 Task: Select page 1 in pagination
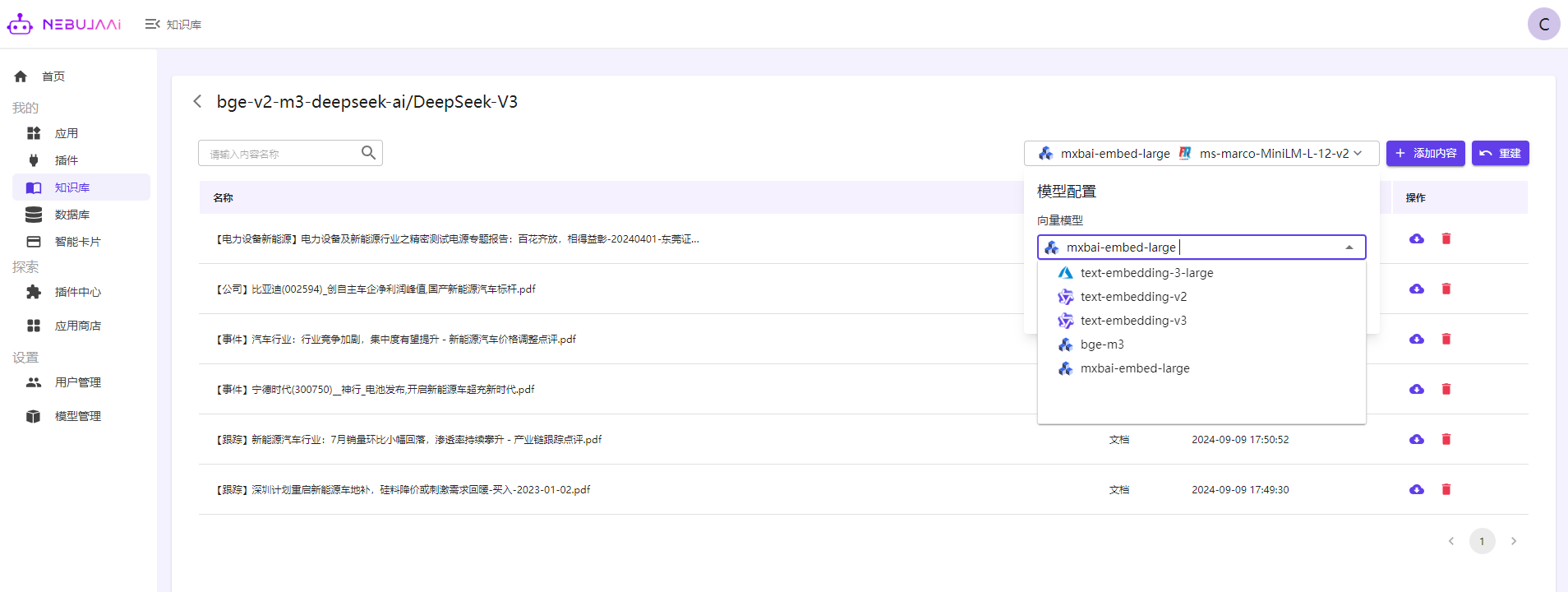[x=1483, y=541]
